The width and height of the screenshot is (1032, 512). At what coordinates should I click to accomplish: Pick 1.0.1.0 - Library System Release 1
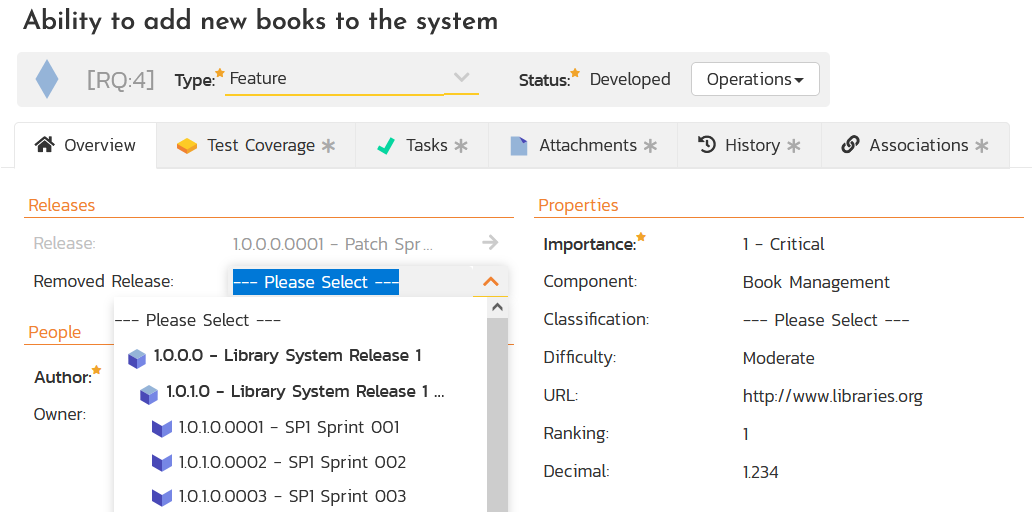pos(304,392)
